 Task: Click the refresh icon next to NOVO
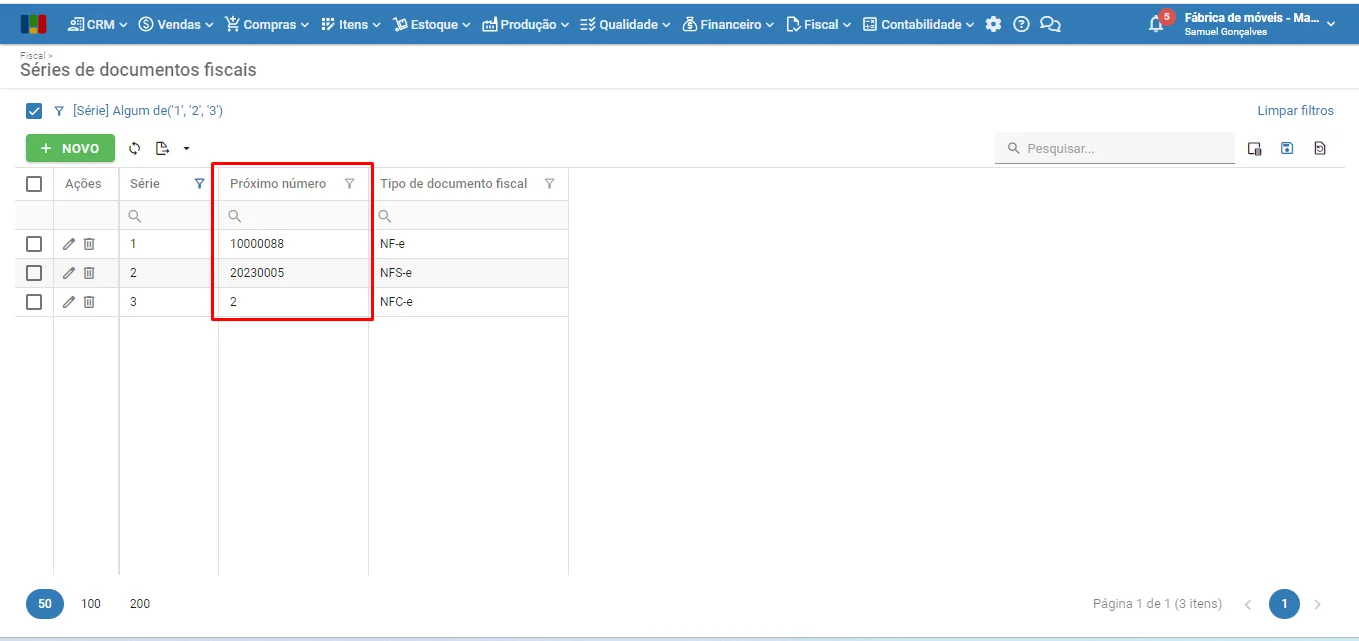click(134, 148)
